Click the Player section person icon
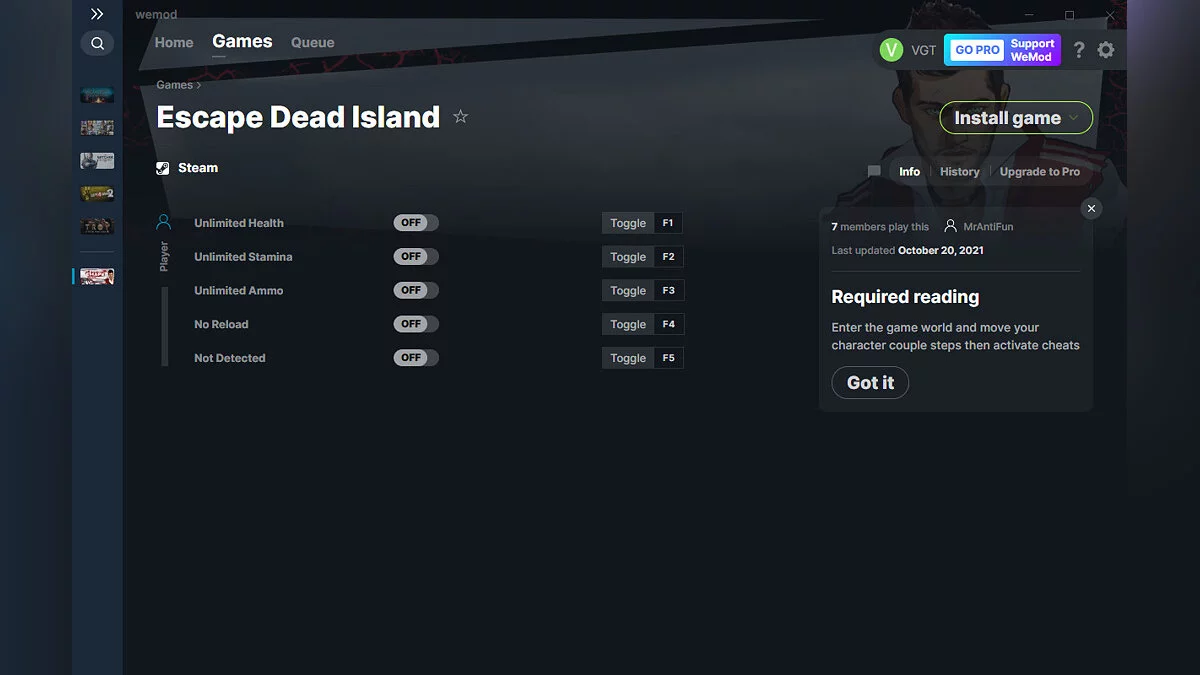 tap(163, 221)
